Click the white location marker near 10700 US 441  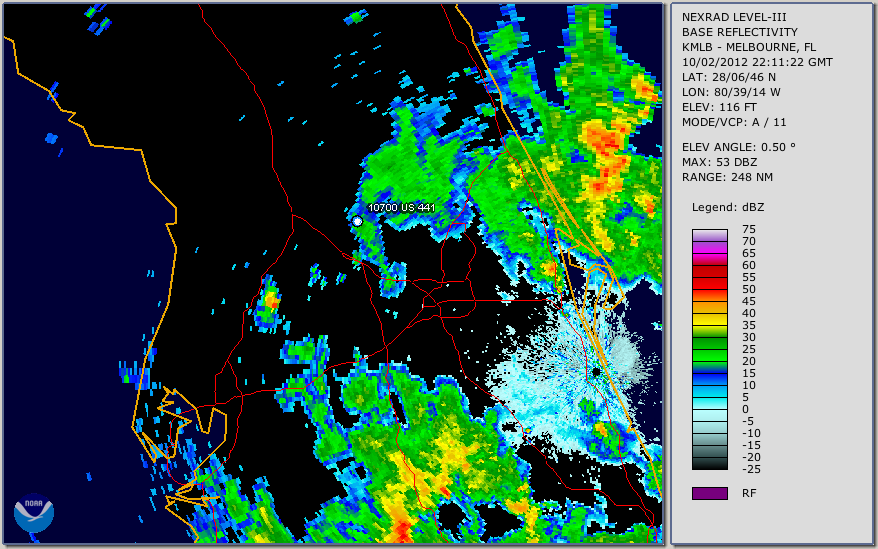click(357, 221)
